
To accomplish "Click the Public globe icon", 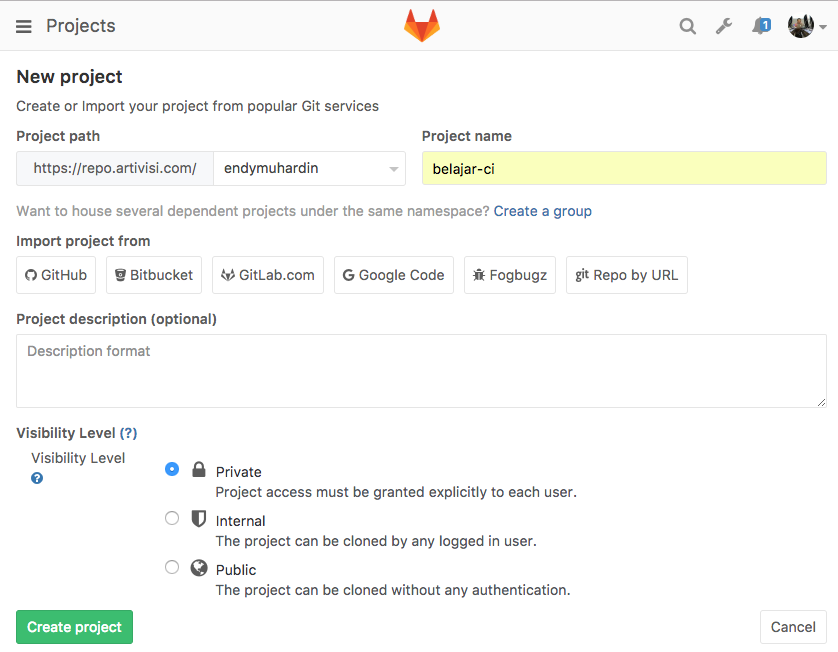I will [x=199, y=568].
